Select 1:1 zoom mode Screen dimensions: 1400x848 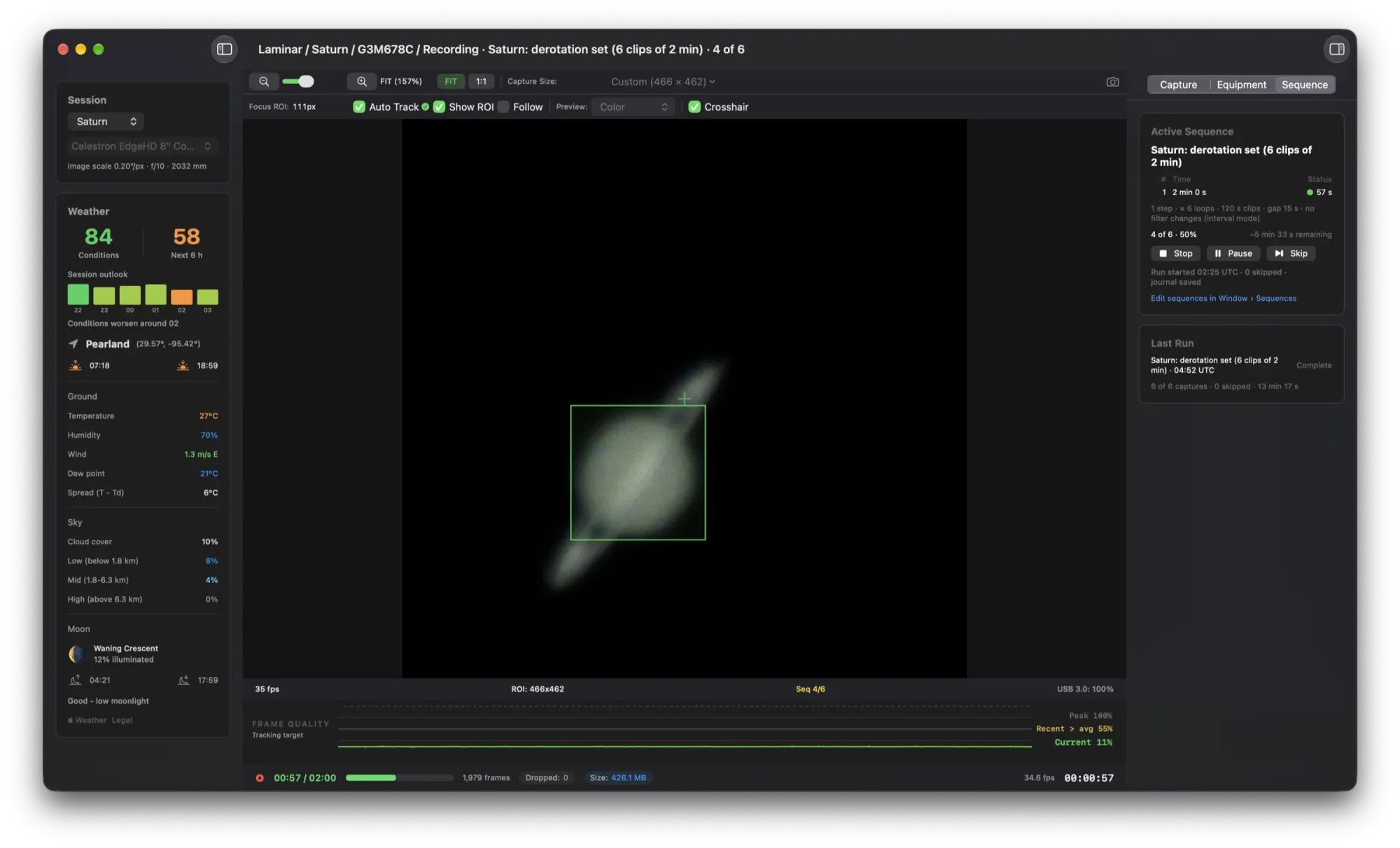(481, 81)
